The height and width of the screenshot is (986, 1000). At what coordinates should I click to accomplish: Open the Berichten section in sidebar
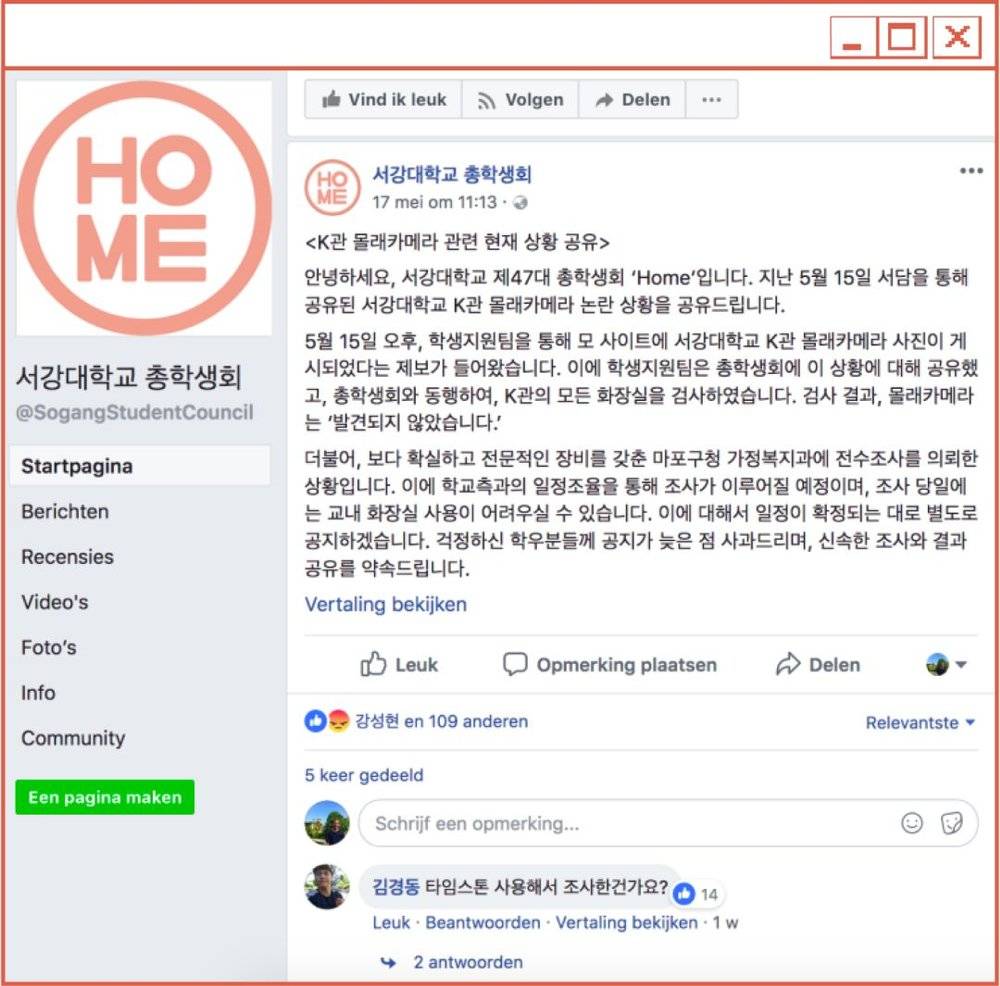click(x=65, y=511)
